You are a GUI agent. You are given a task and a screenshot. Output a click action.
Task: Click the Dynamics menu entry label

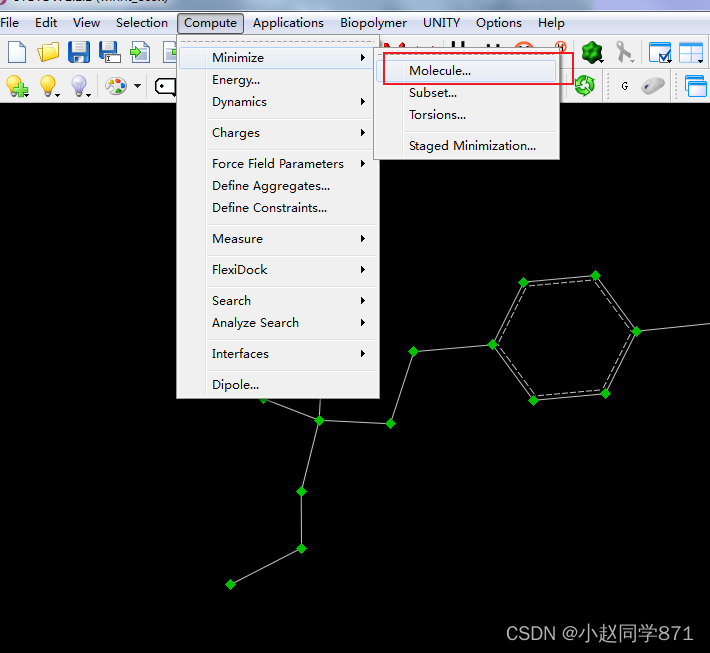tap(239, 101)
